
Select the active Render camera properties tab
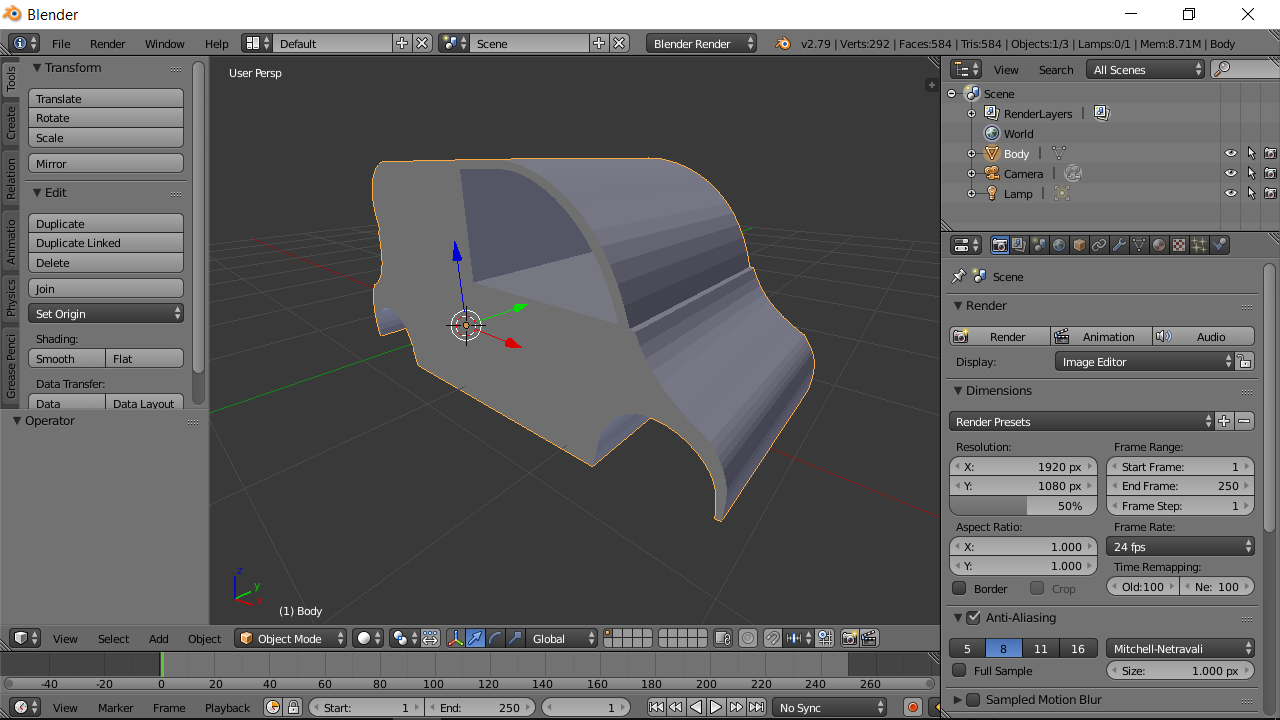pyautogui.click(x=999, y=245)
